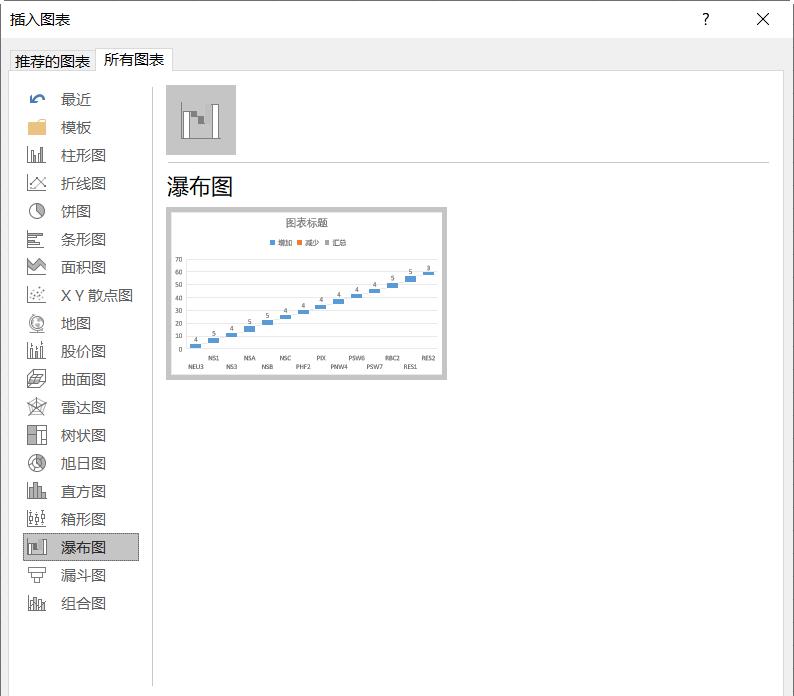This screenshot has height=696, width=794.
Task: Click the 条形图 label
Action: (x=84, y=239)
